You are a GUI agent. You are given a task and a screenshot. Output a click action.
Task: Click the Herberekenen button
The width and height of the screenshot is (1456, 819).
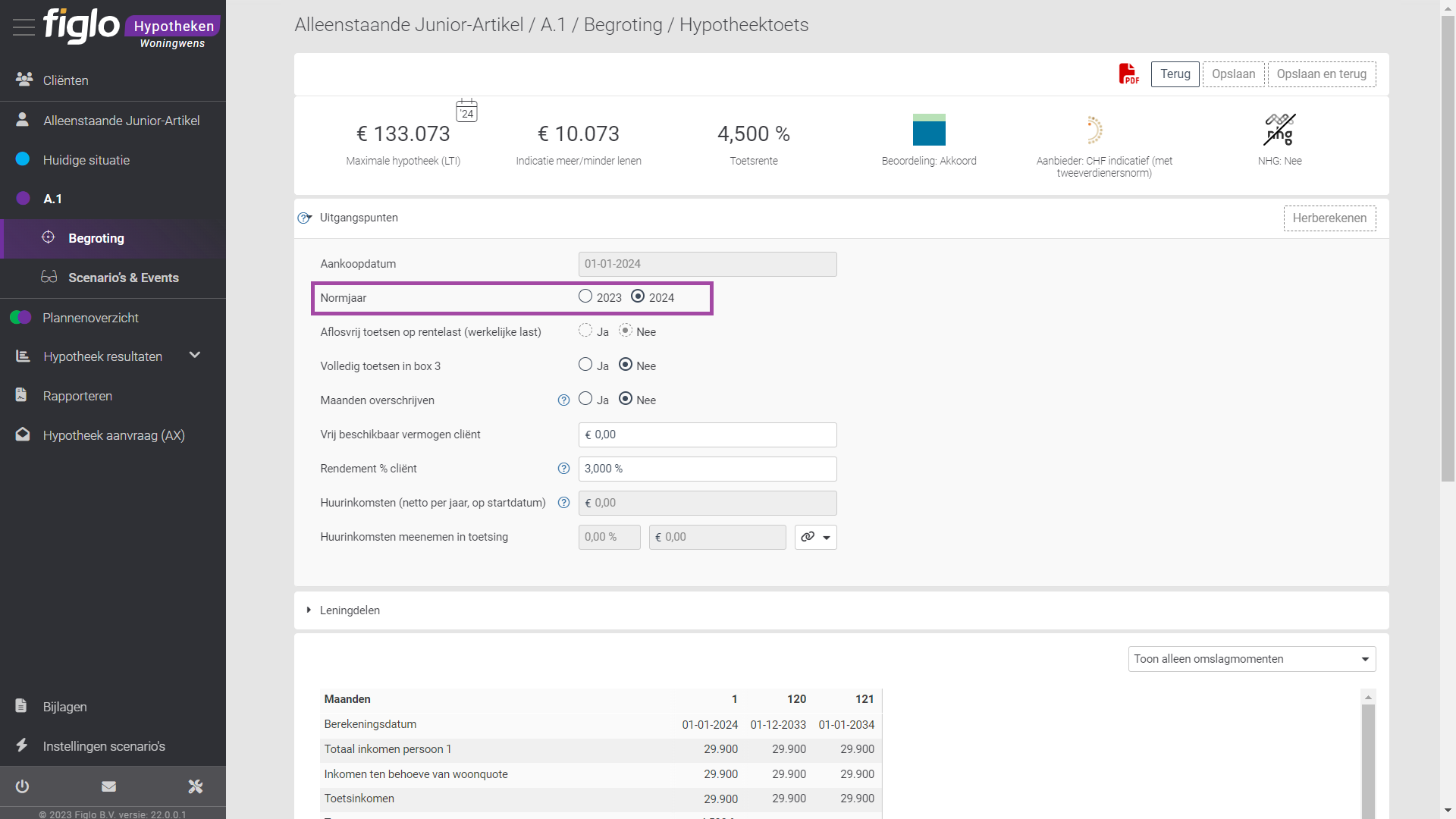(x=1329, y=218)
